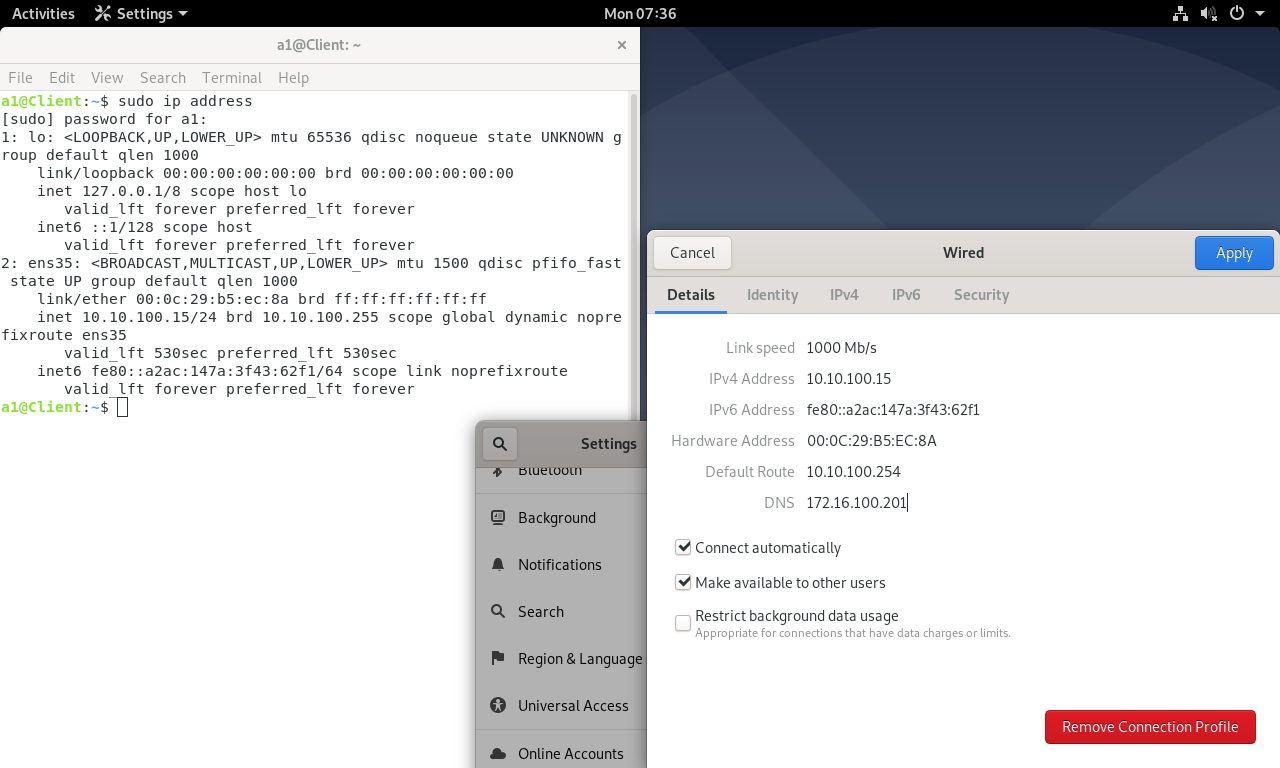Switch to the Security tab
Viewport: 1280px width, 768px height.
[981, 295]
